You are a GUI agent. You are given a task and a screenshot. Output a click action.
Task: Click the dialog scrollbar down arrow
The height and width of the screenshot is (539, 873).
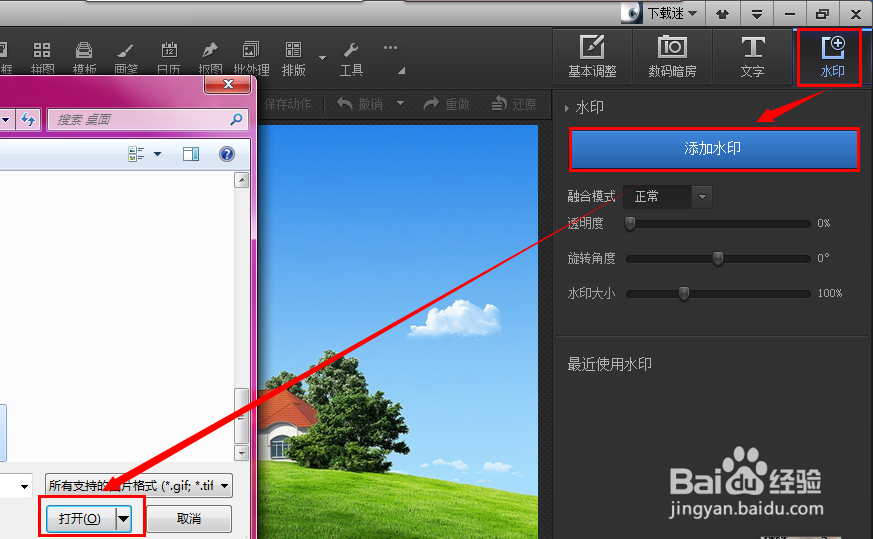coord(242,453)
